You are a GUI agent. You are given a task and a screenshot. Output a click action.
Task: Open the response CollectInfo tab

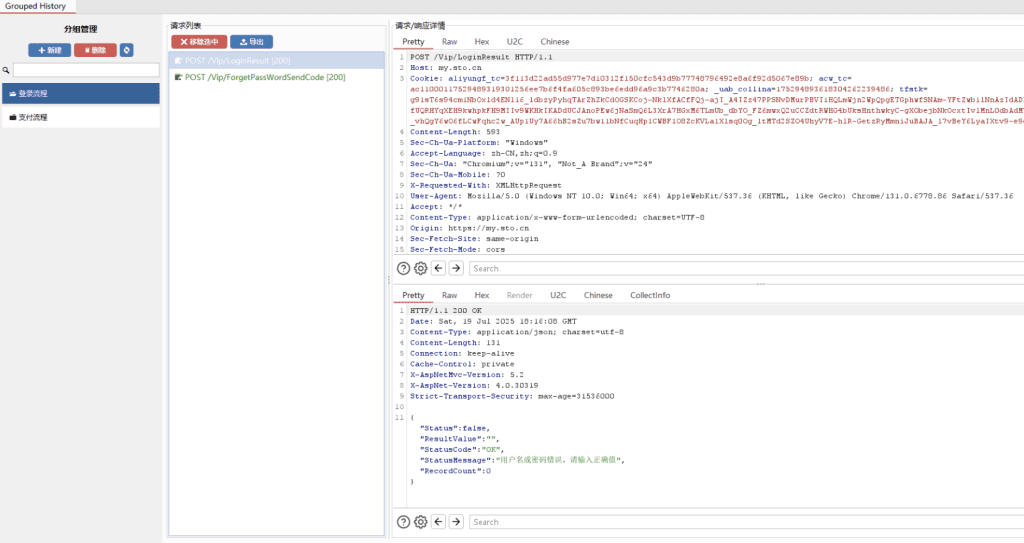650,295
